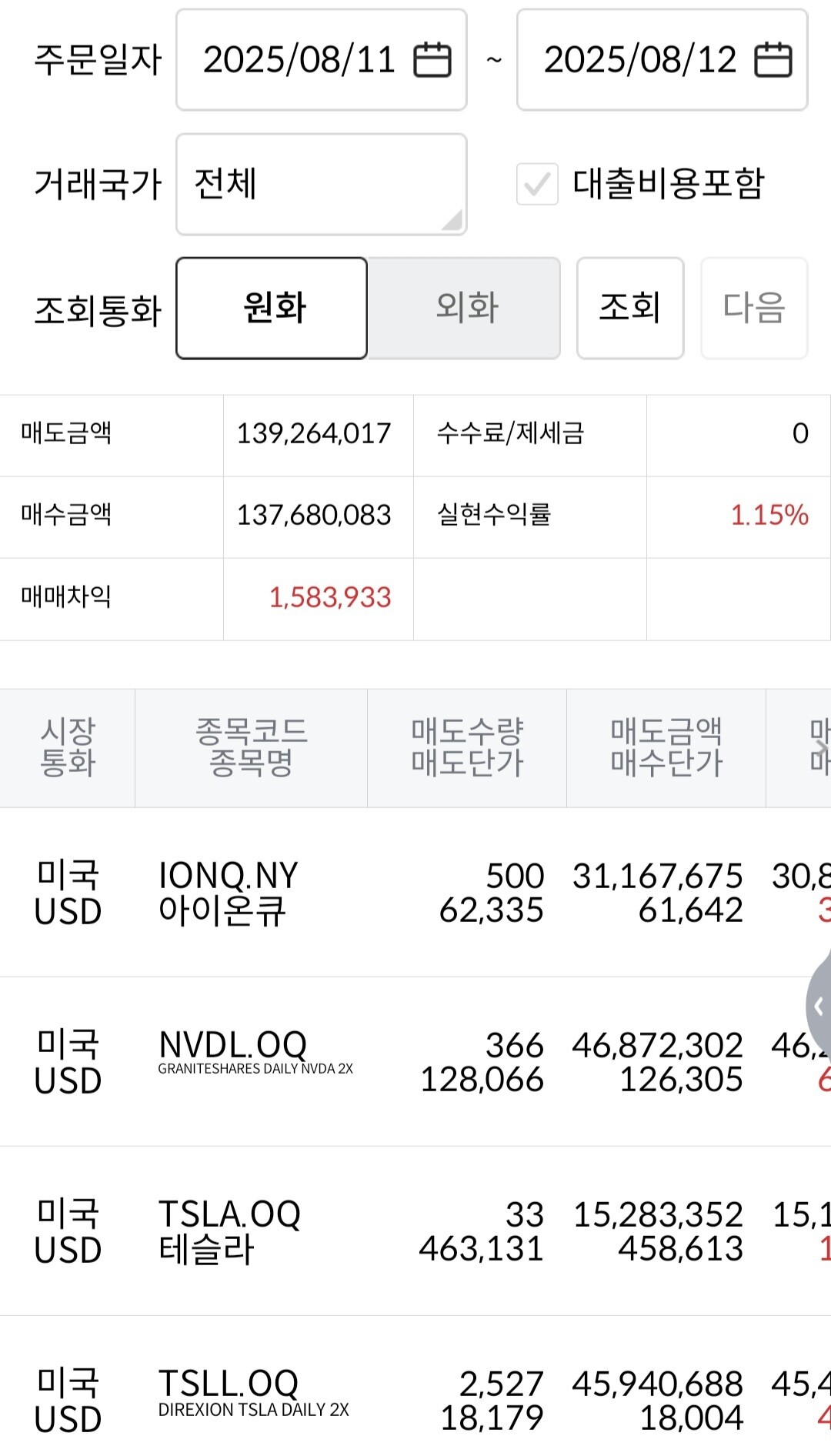Click the side panel collapse arrow handle
The image size is (831, 1456).
(819, 1006)
